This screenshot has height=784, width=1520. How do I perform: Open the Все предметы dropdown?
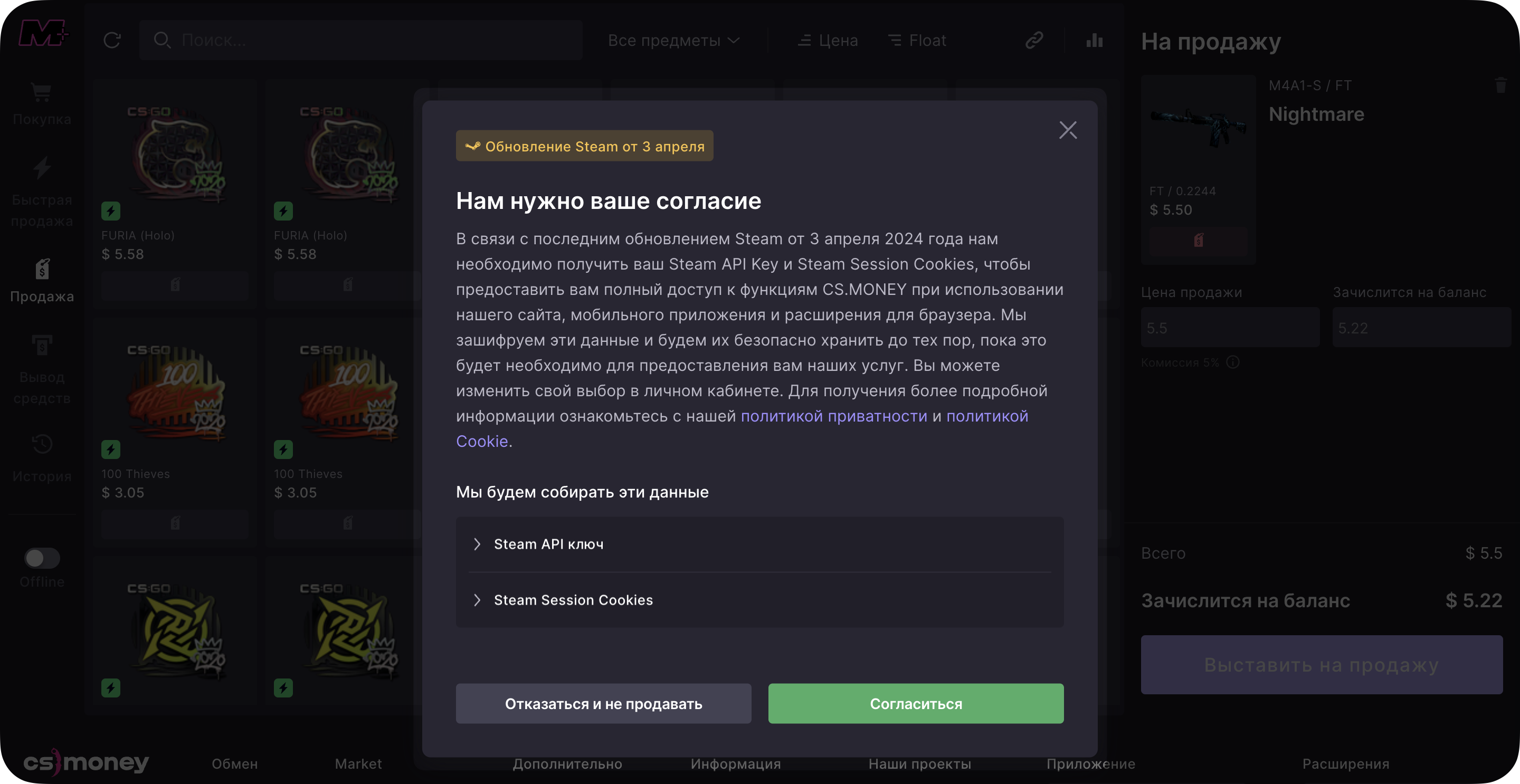point(673,40)
